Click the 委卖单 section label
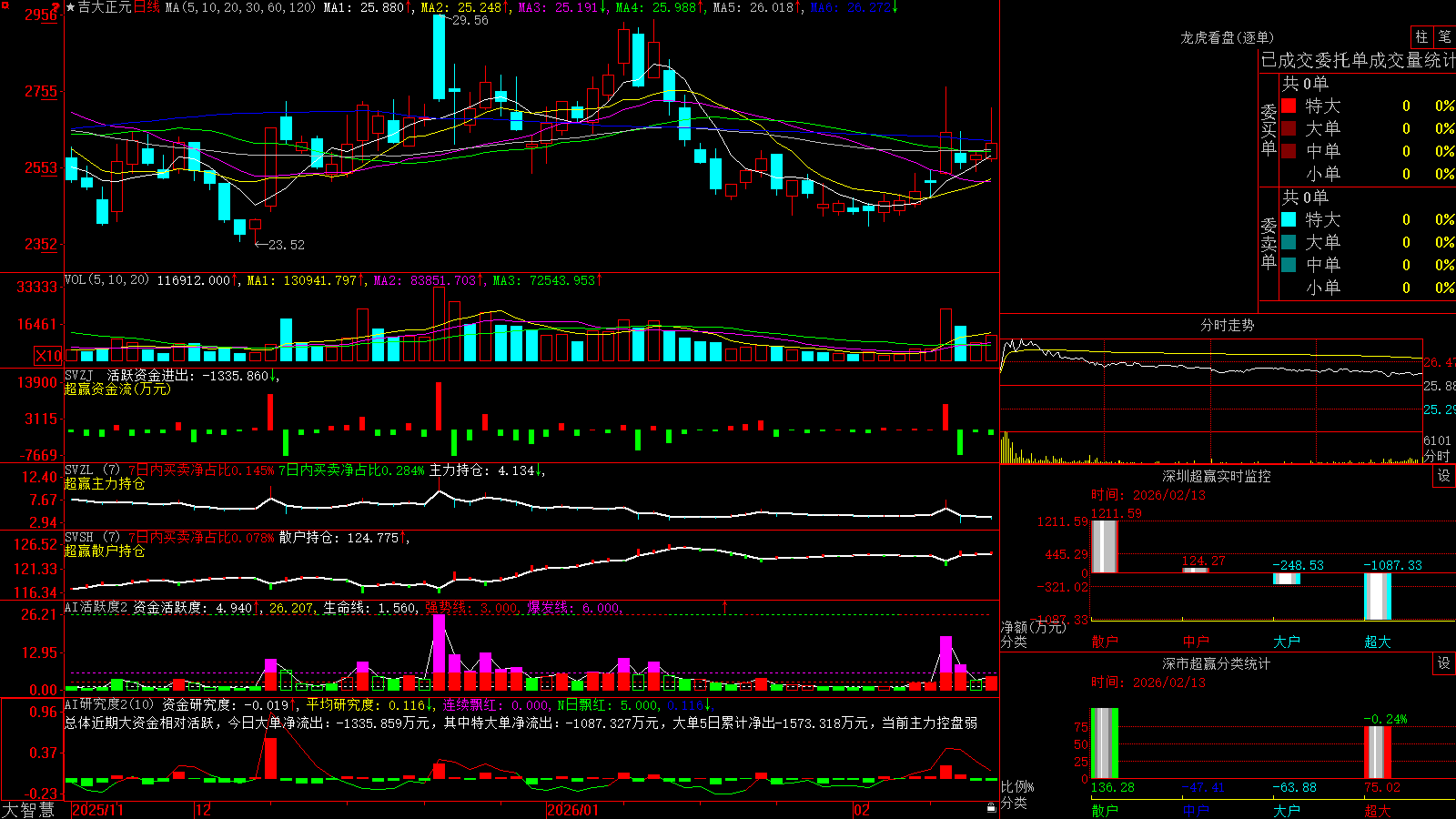Viewport: 1456px width, 819px height. (1269, 243)
